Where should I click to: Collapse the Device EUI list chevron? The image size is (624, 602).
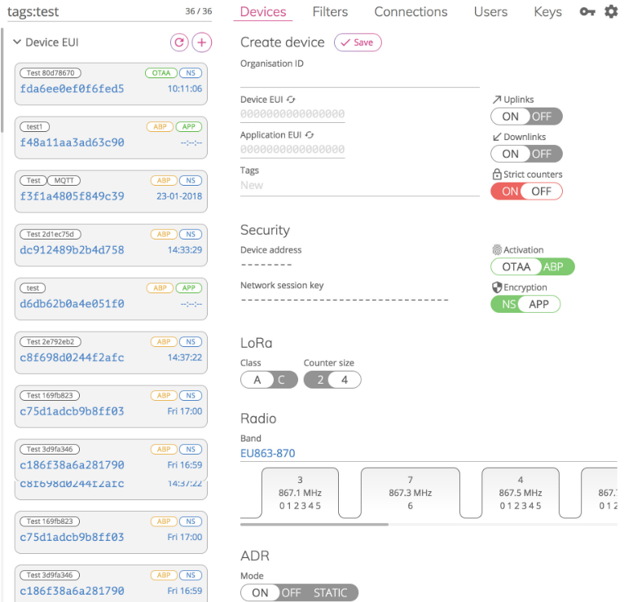(17, 43)
